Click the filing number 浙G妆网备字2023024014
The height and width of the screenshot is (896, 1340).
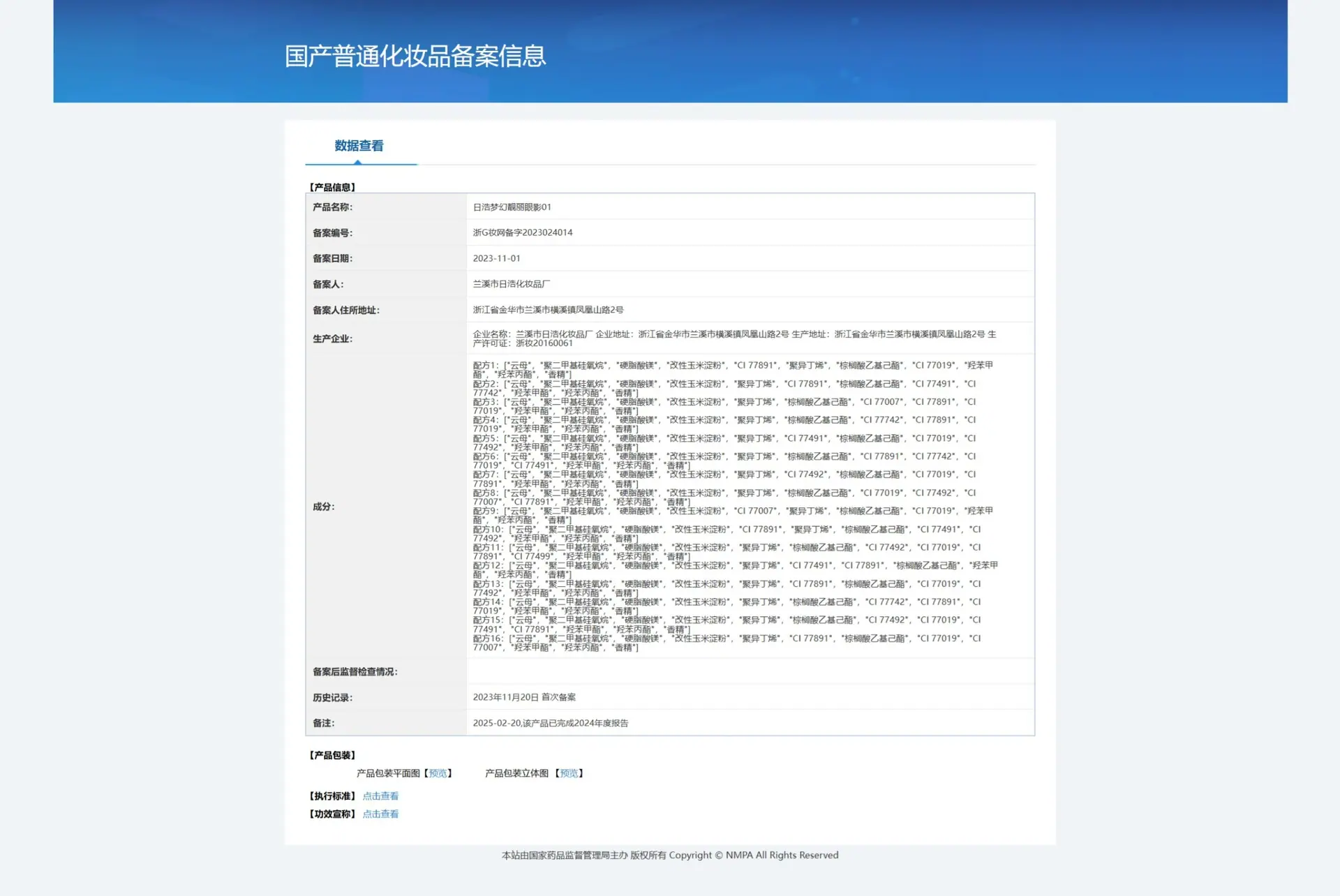pyautogui.click(x=523, y=232)
